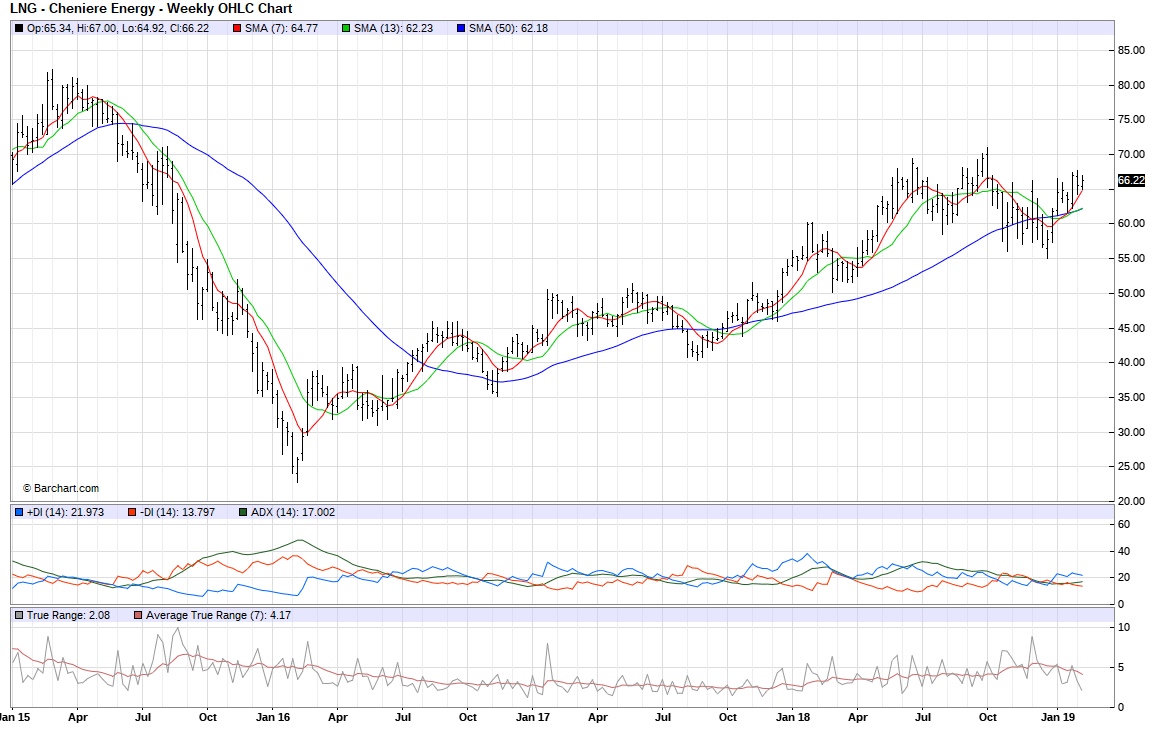Click the 85.00 price axis label
This screenshot has width=1156, height=748.
point(1132,50)
